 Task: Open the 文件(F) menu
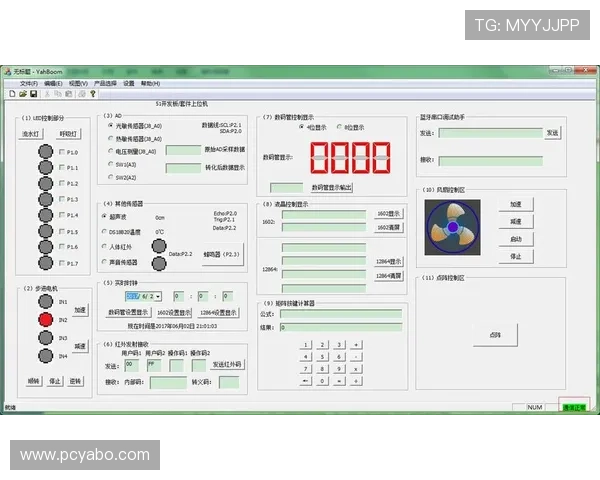pos(28,84)
